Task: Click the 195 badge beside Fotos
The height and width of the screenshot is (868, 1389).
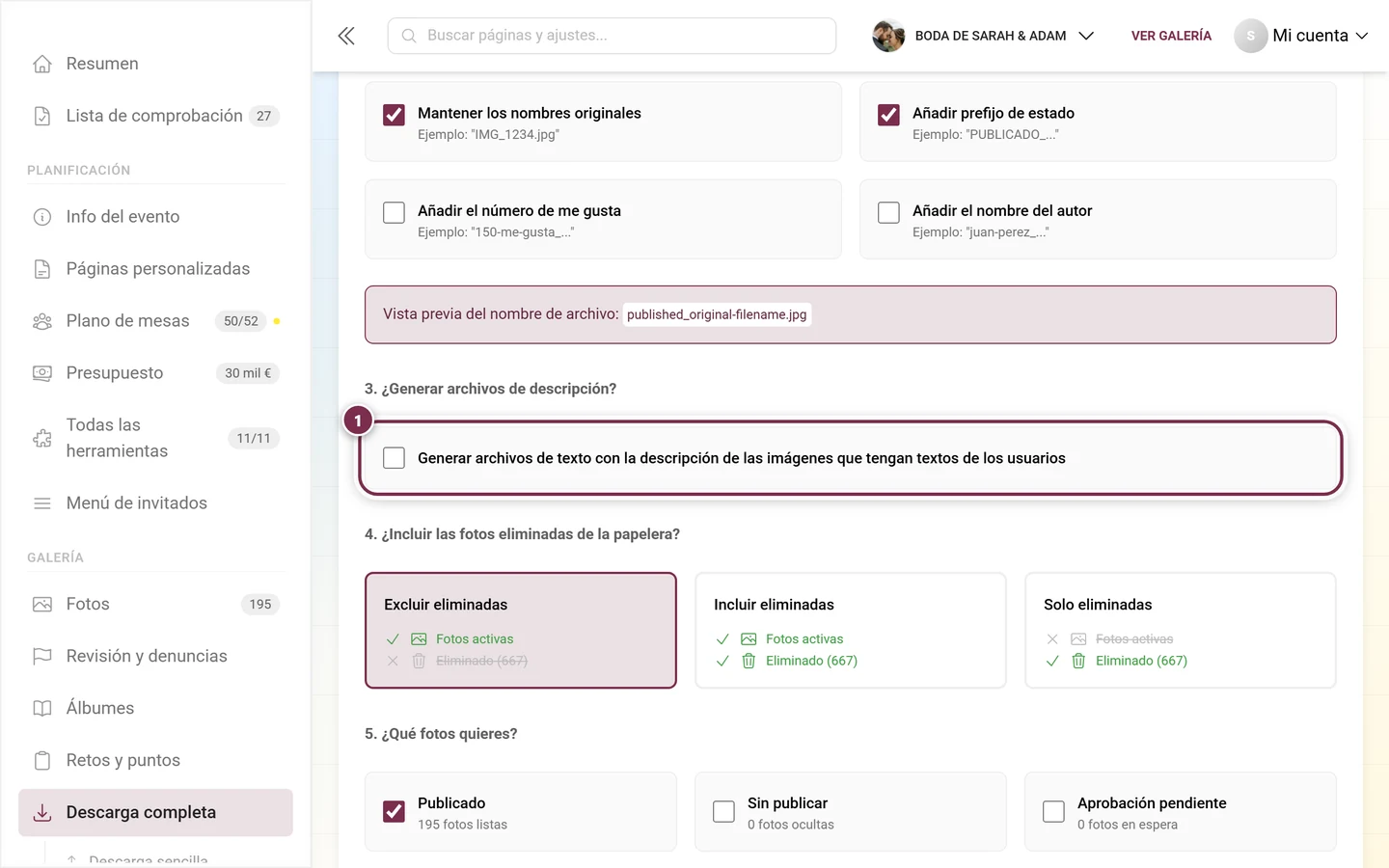Action: [x=260, y=605]
